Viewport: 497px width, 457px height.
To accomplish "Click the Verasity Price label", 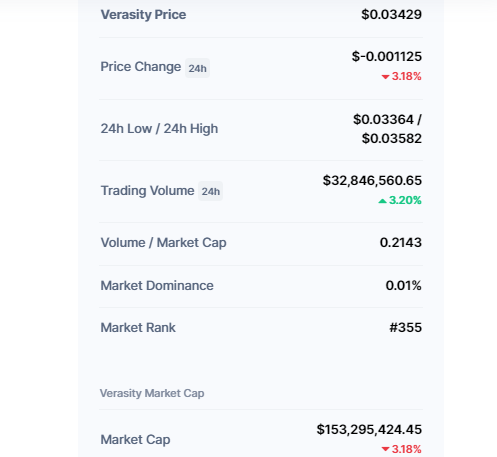I will pos(143,15).
